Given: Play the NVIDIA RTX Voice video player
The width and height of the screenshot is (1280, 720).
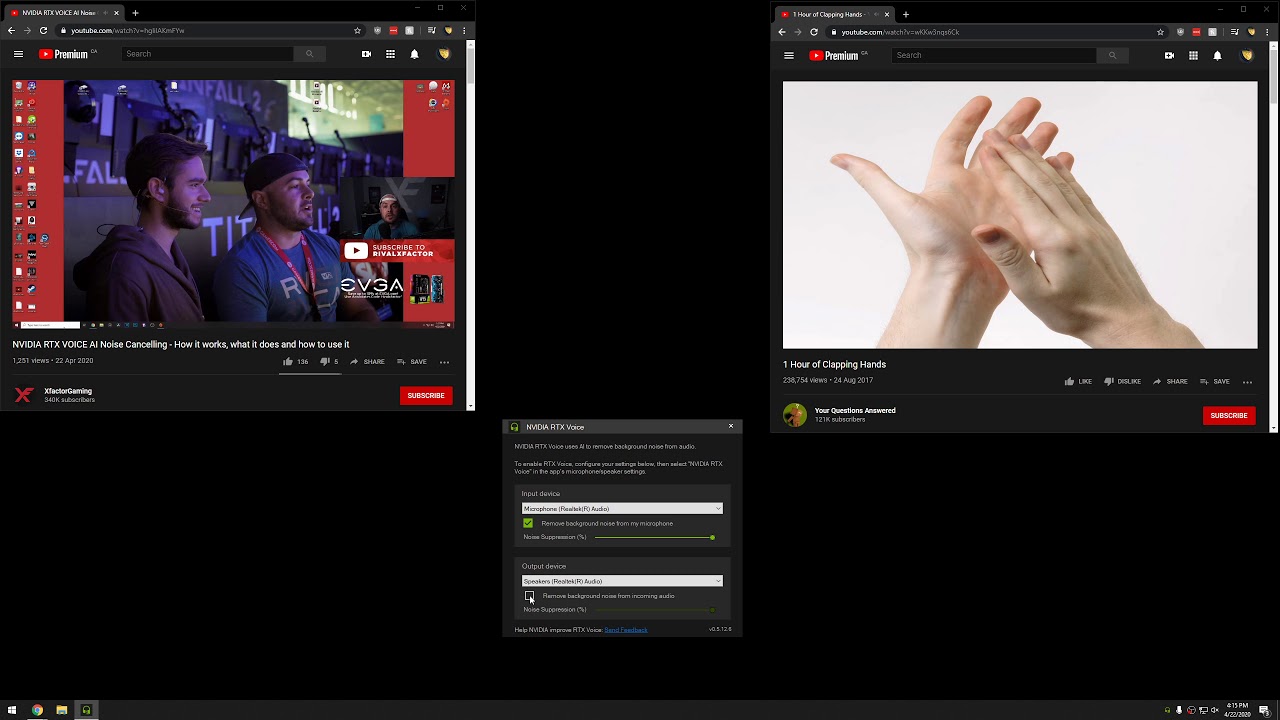Looking at the screenshot, I should pos(233,205).
